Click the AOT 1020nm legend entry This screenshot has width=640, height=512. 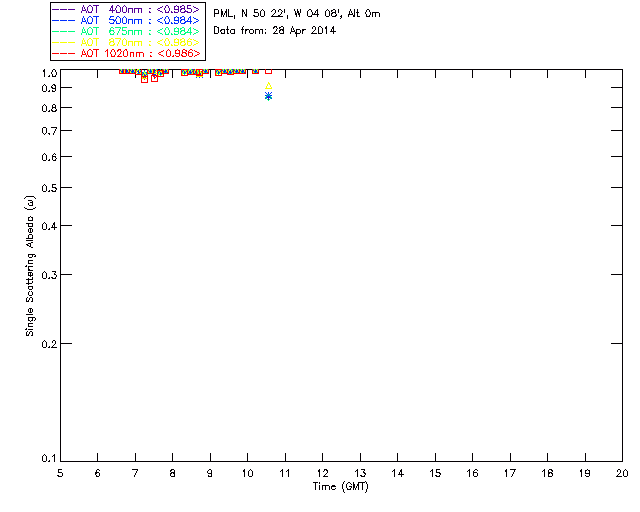coord(126,53)
